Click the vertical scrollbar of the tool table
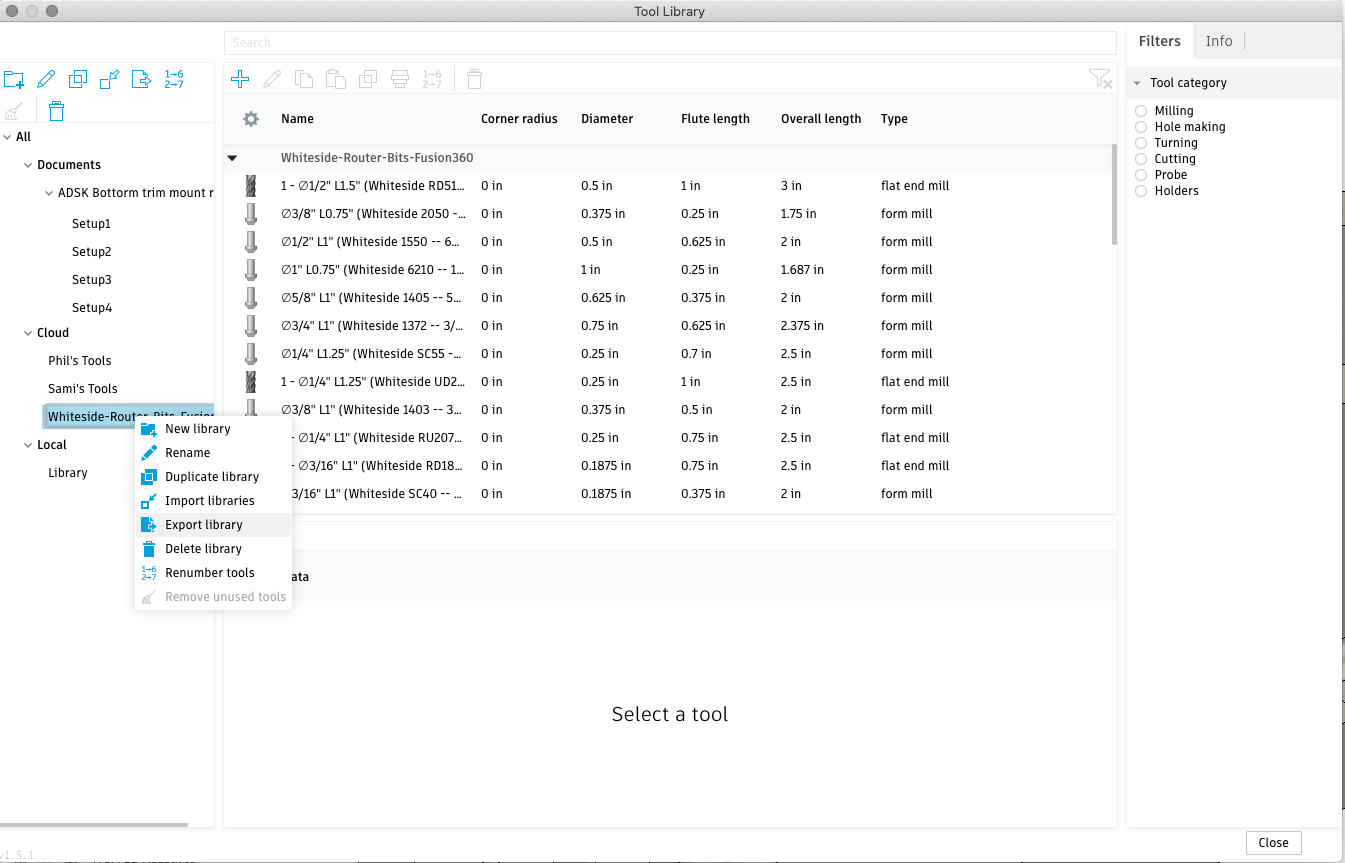The image size is (1345, 863). pyautogui.click(x=1114, y=195)
